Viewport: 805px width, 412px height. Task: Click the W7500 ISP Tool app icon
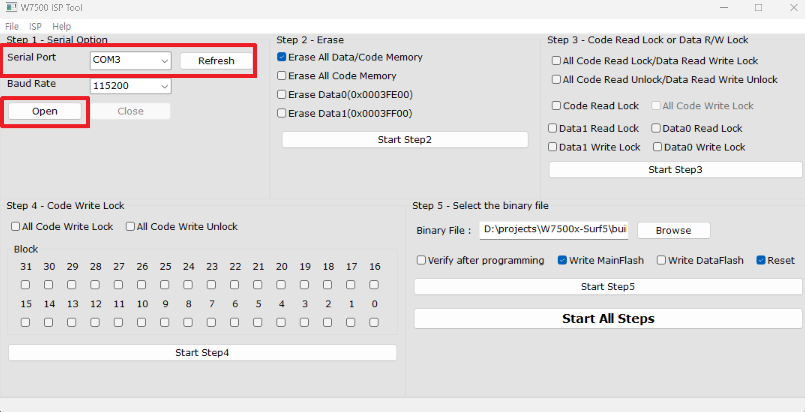[x=10, y=7]
